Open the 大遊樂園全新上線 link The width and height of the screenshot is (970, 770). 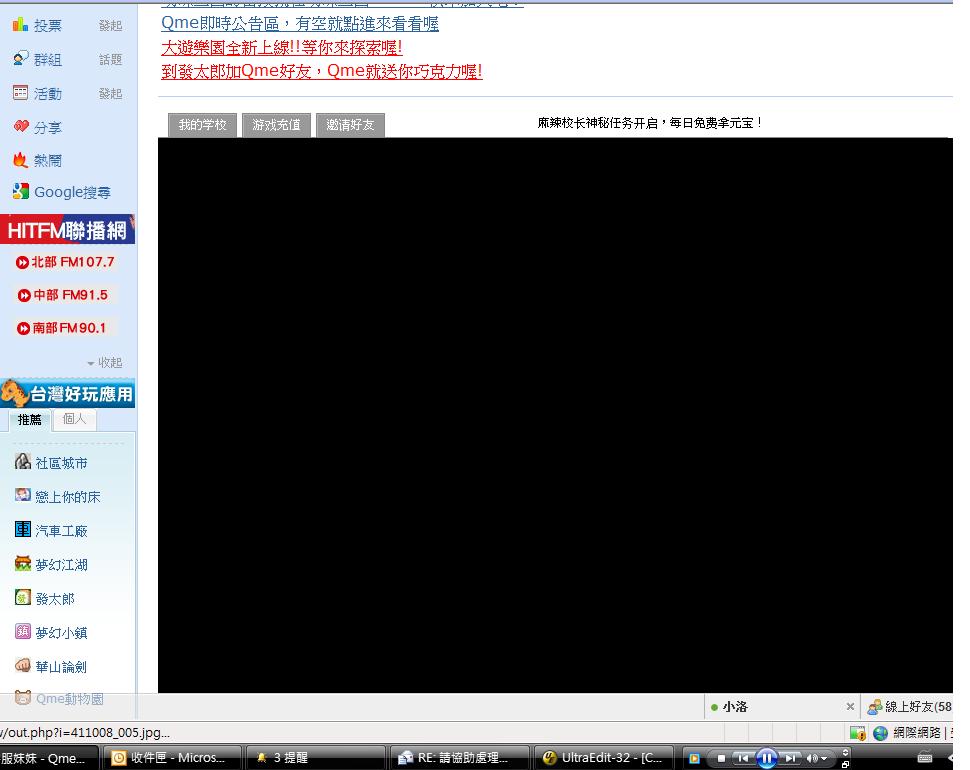(281, 48)
